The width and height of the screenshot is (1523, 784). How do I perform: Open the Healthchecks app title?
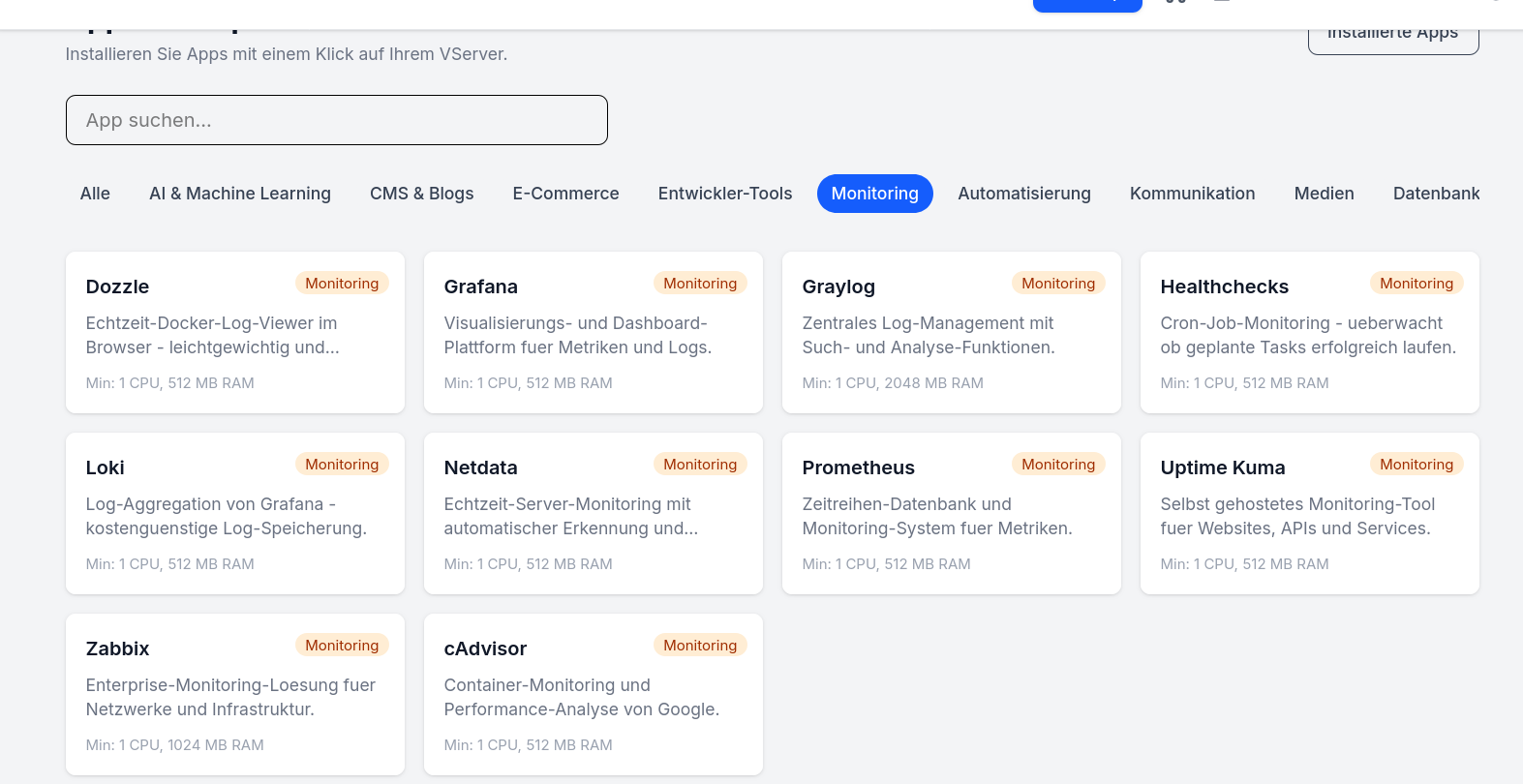click(x=1225, y=286)
